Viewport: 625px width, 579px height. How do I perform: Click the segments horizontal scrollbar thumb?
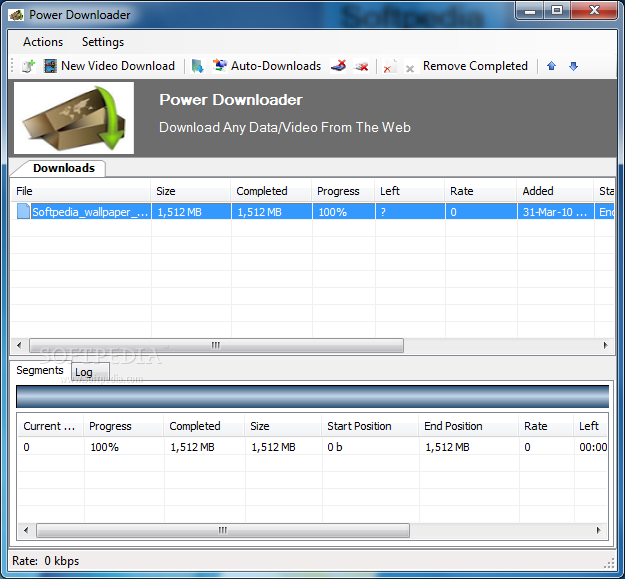pos(223,530)
